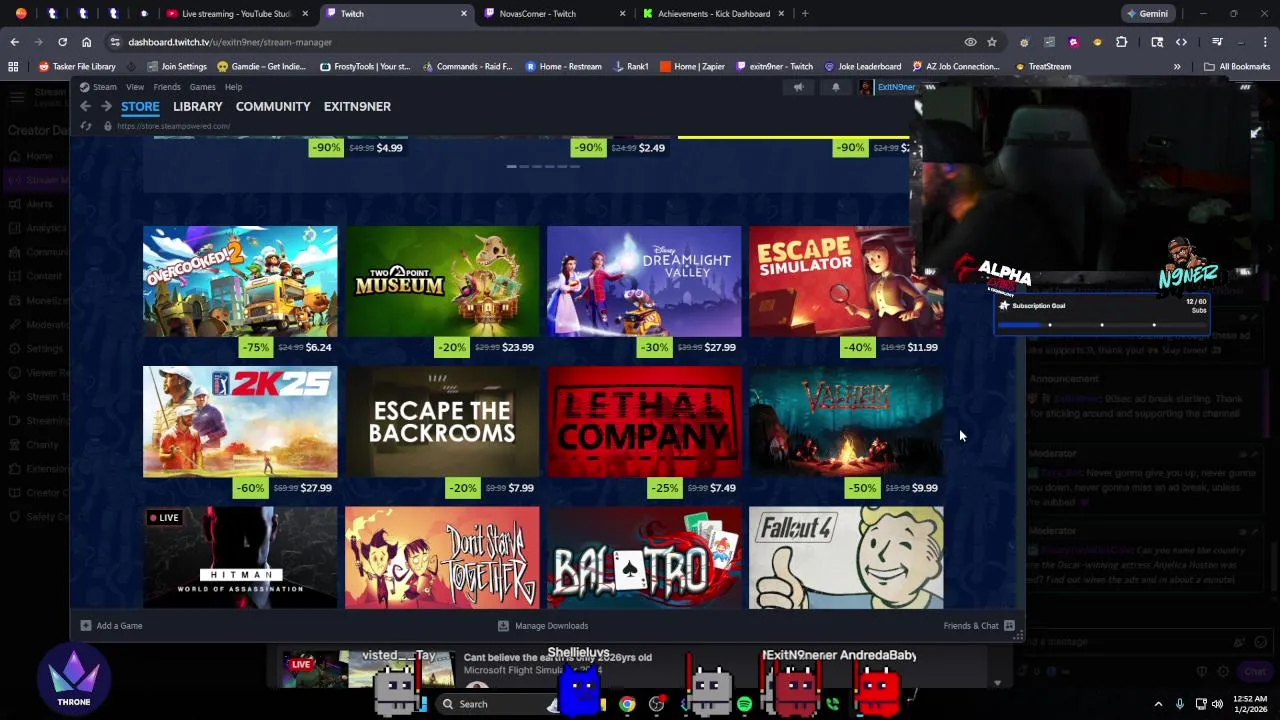Open the EXITN9NER profile tab in Steam
The height and width of the screenshot is (720, 1280).
357,106
